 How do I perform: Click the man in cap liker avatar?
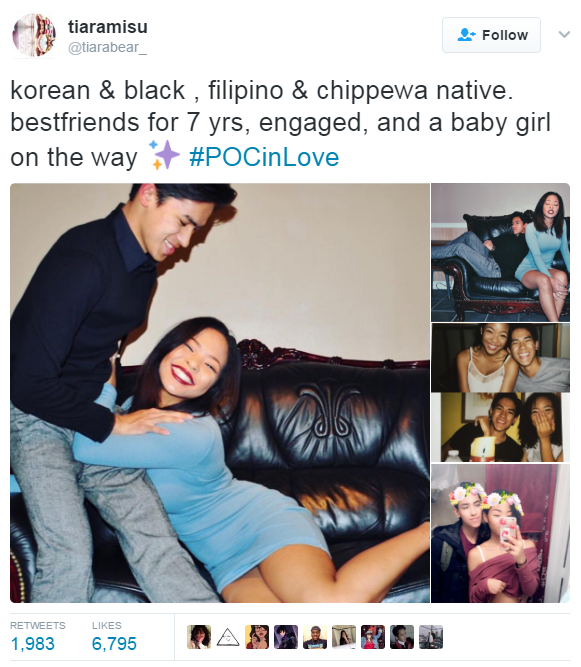pos(315,637)
